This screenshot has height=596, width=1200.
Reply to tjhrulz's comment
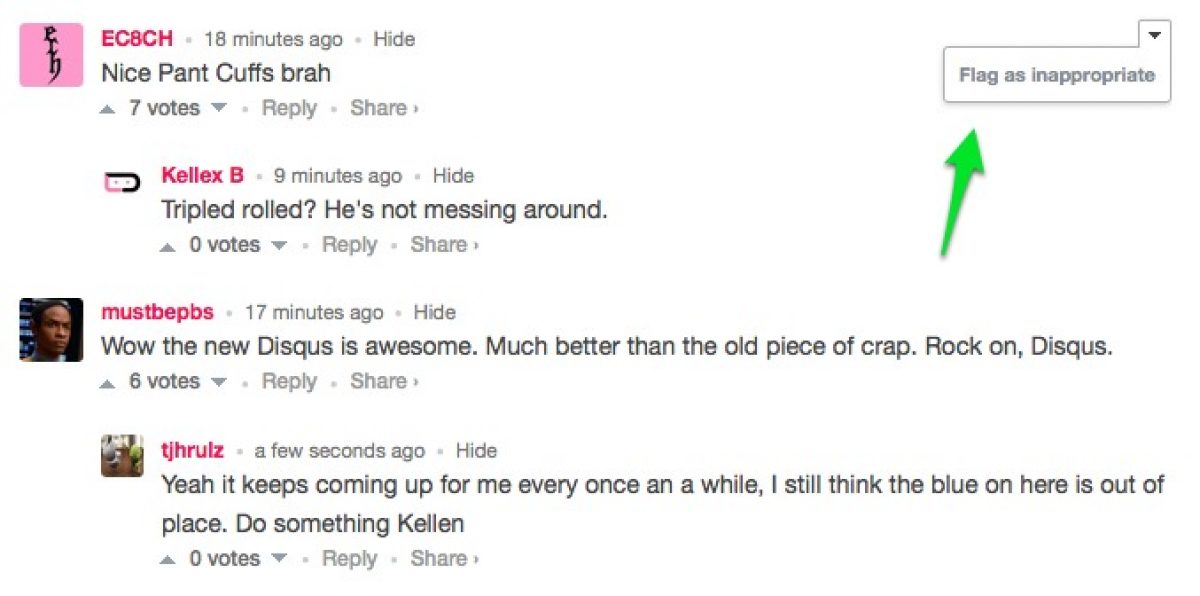point(349,559)
